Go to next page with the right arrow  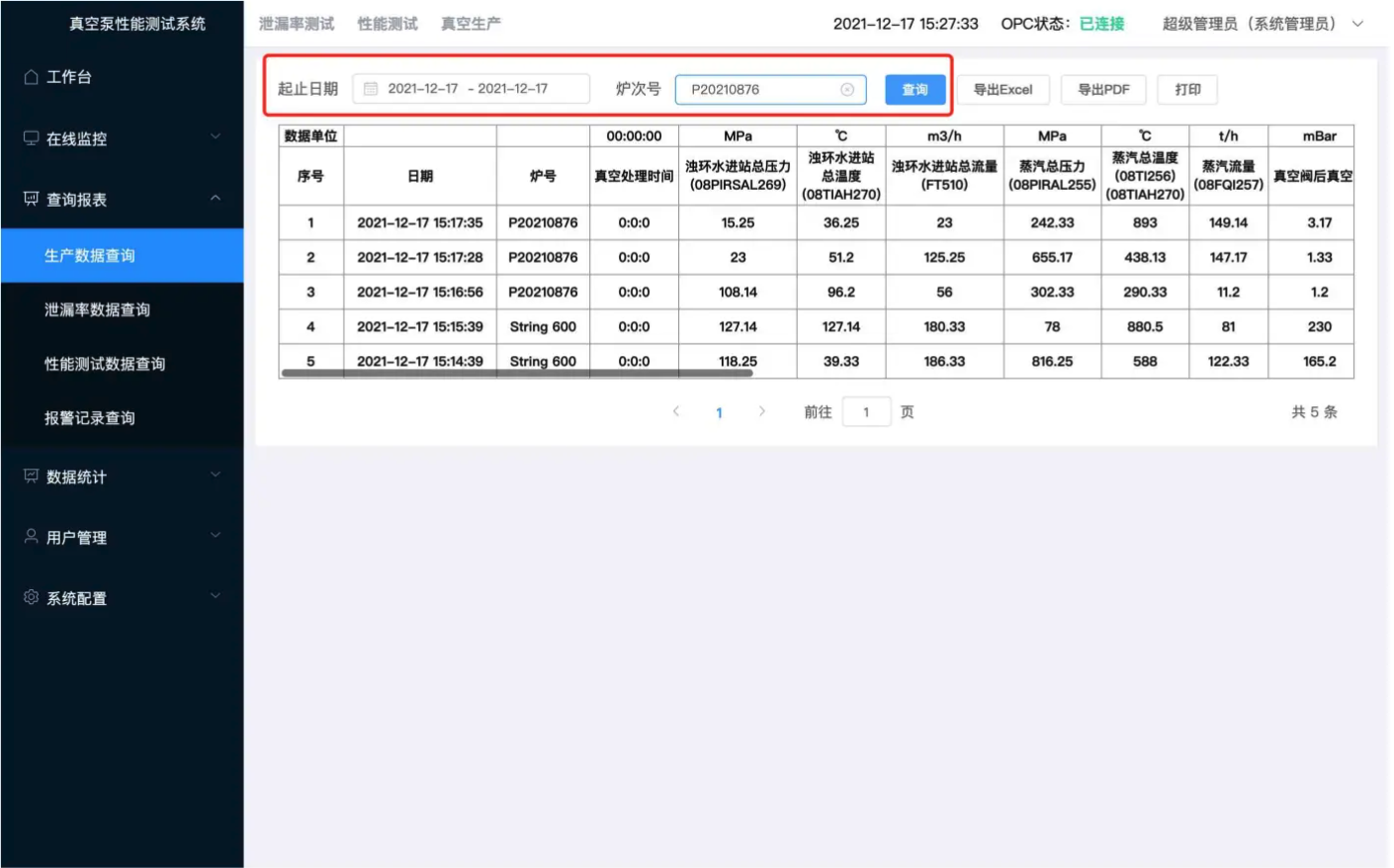point(762,411)
